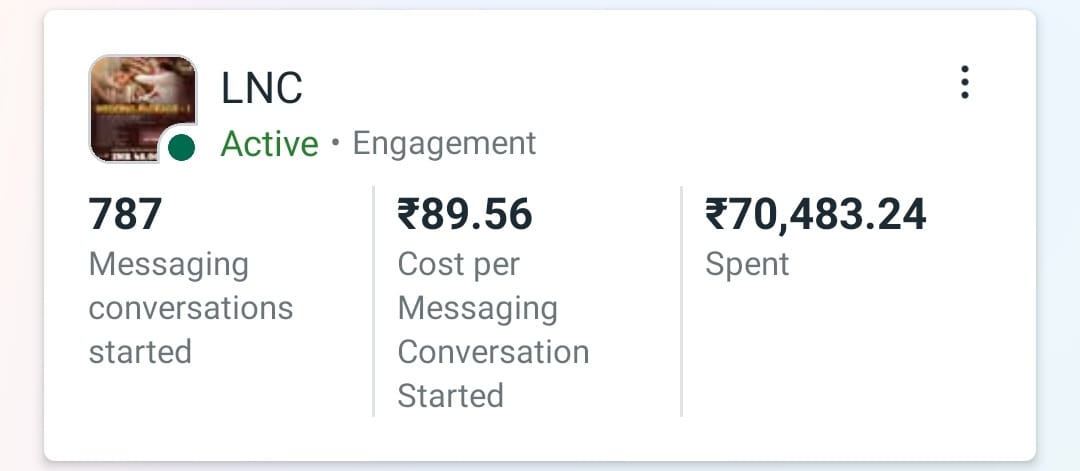
Task: Open the LNC campaign title
Action: click(261, 89)
